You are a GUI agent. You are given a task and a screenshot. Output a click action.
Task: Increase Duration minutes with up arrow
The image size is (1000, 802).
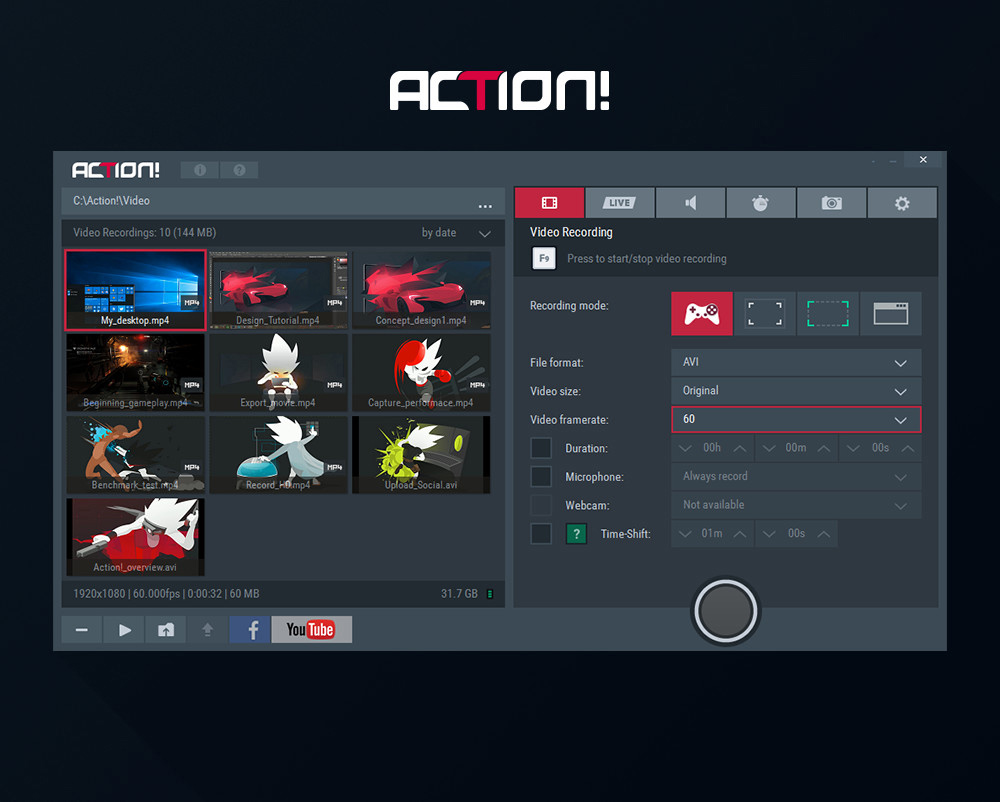coord(824,448)
